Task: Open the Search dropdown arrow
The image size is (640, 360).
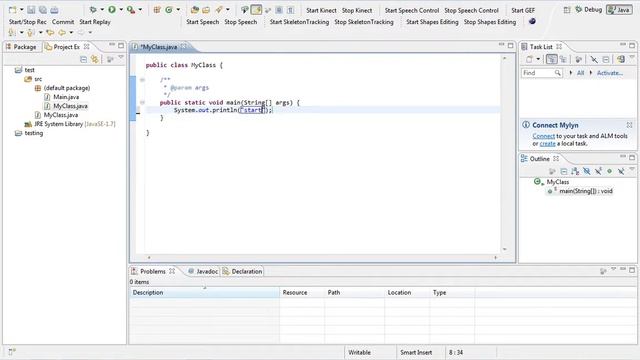Action: [228, 9]
